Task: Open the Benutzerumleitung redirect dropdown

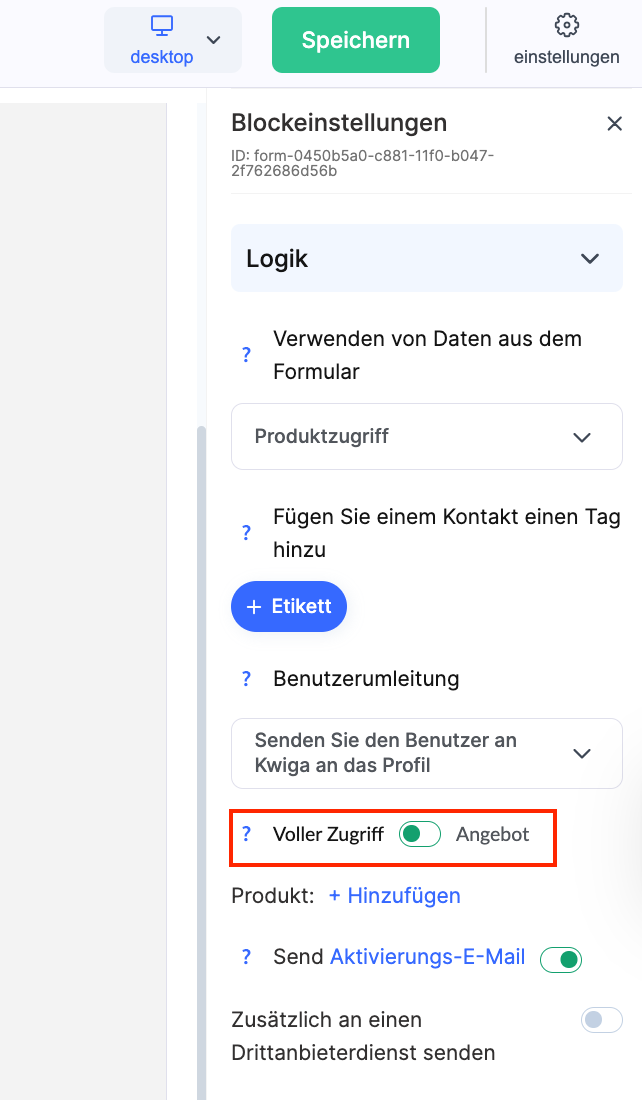Action: tap(427, 753)
